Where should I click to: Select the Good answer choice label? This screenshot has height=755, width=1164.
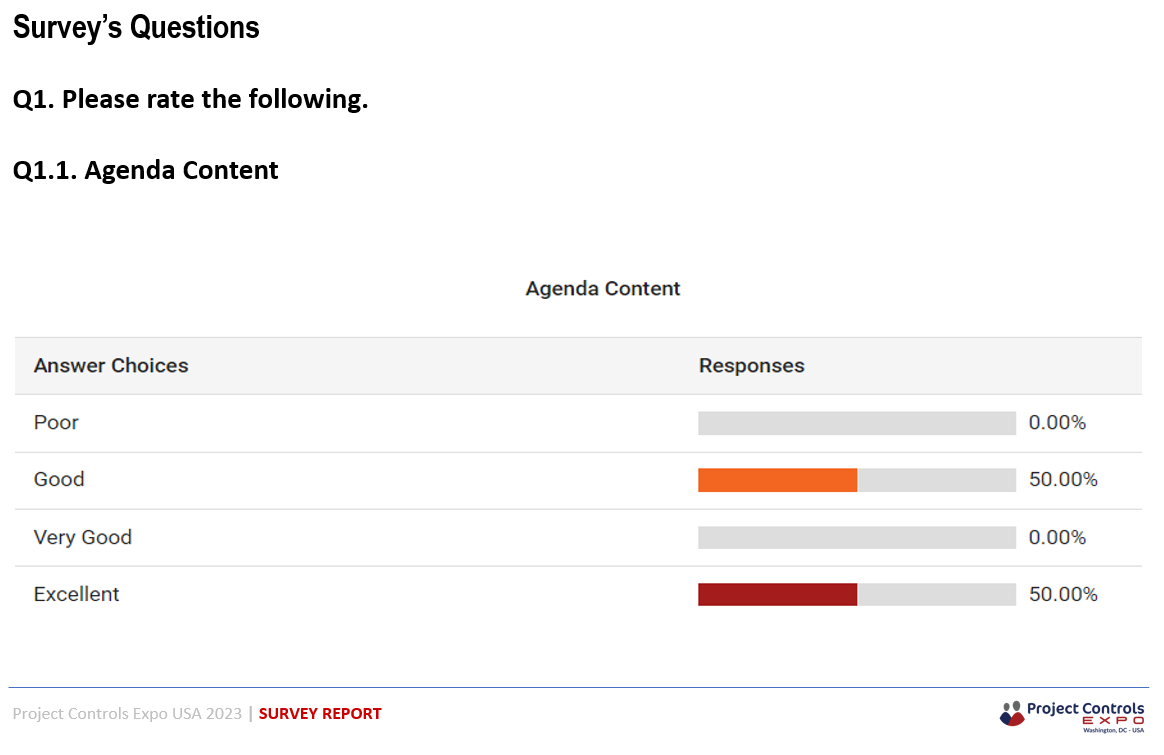pos(59,480)
